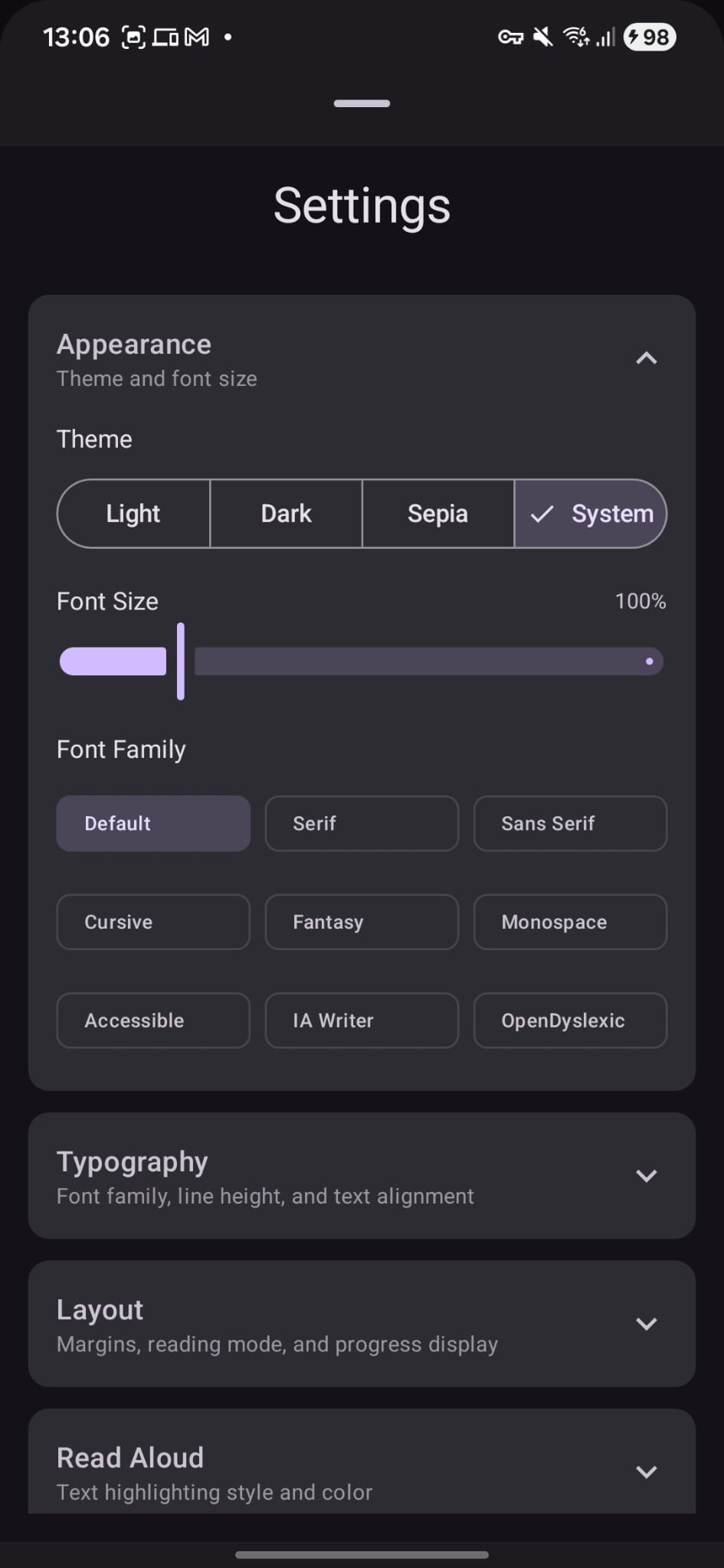Screen dimensions: 724x1568
Task: Tap the battery indicator in status bar
Action: click(650, 37)
